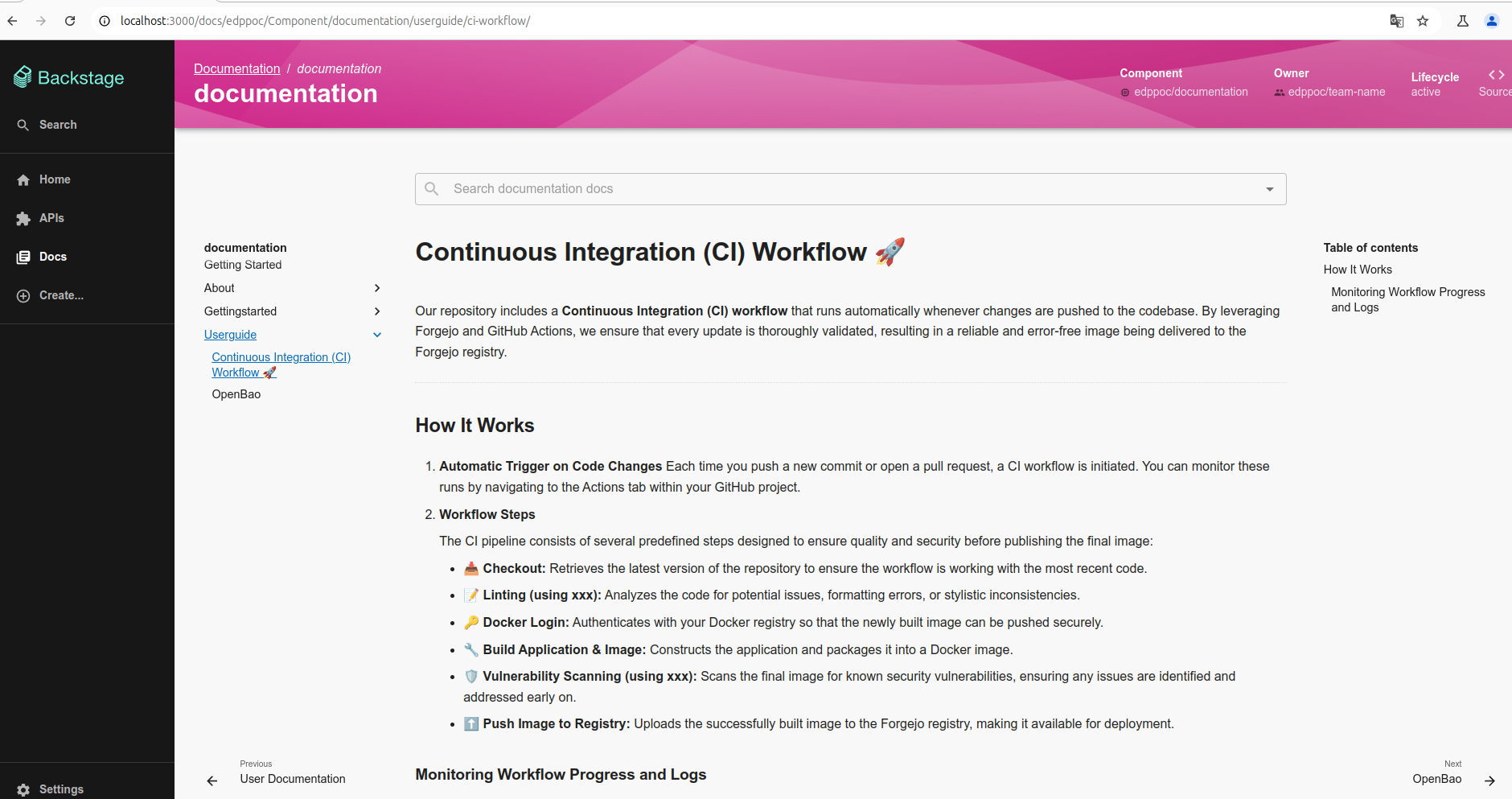Open Source code brackets icon
The image size is (1512, 799).
click(x=1496, y=75)
